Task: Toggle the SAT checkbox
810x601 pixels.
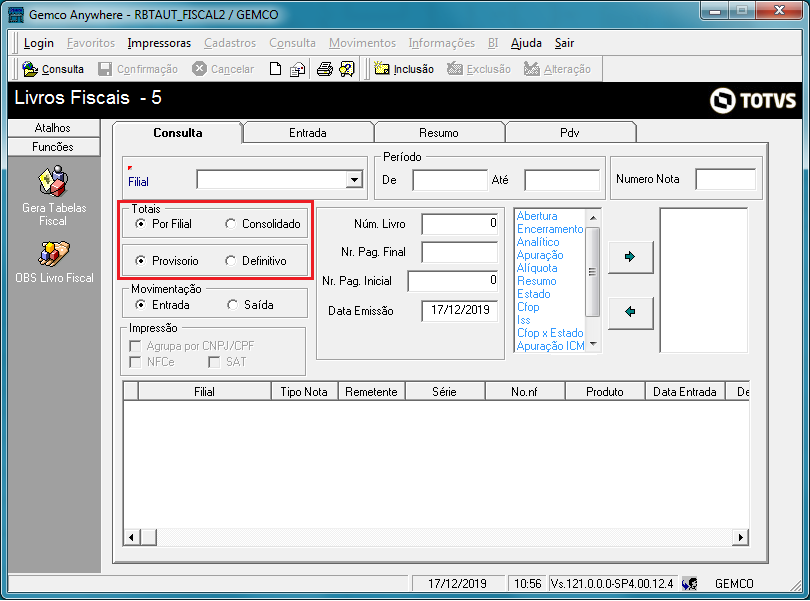Action: point(214,362)
